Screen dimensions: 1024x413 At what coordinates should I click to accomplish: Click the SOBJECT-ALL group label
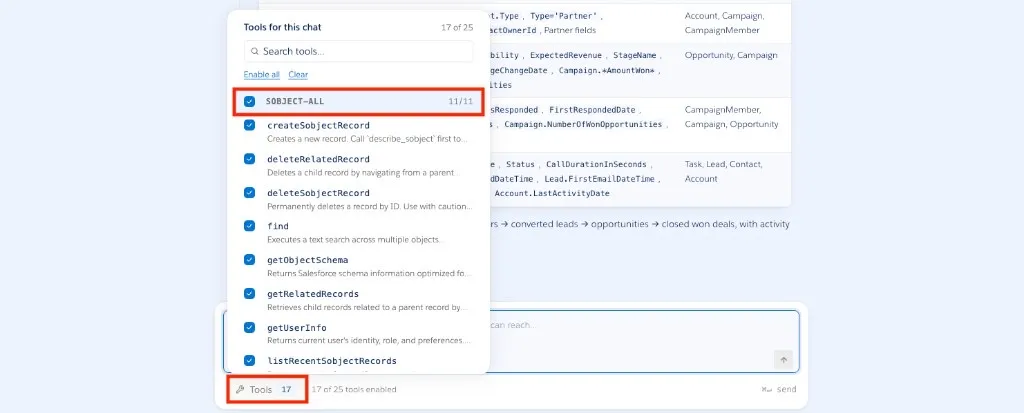coord(295,101)
